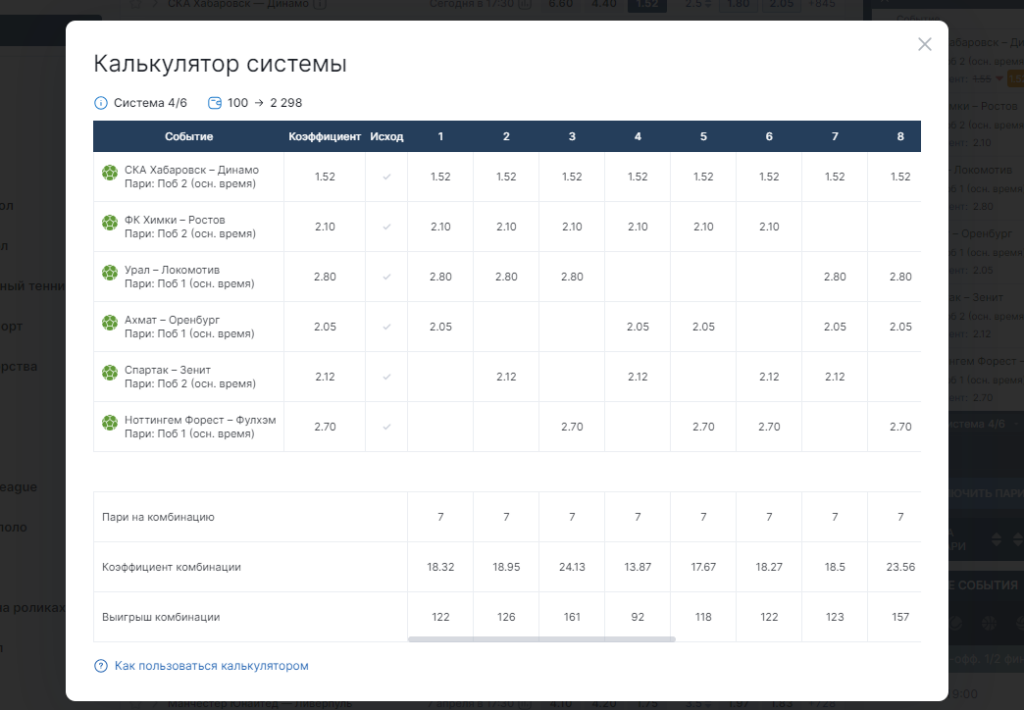Click 24.13 coefficient in combination 3
This screenshot has width=1024, height=710.
[x=572, y=567]
